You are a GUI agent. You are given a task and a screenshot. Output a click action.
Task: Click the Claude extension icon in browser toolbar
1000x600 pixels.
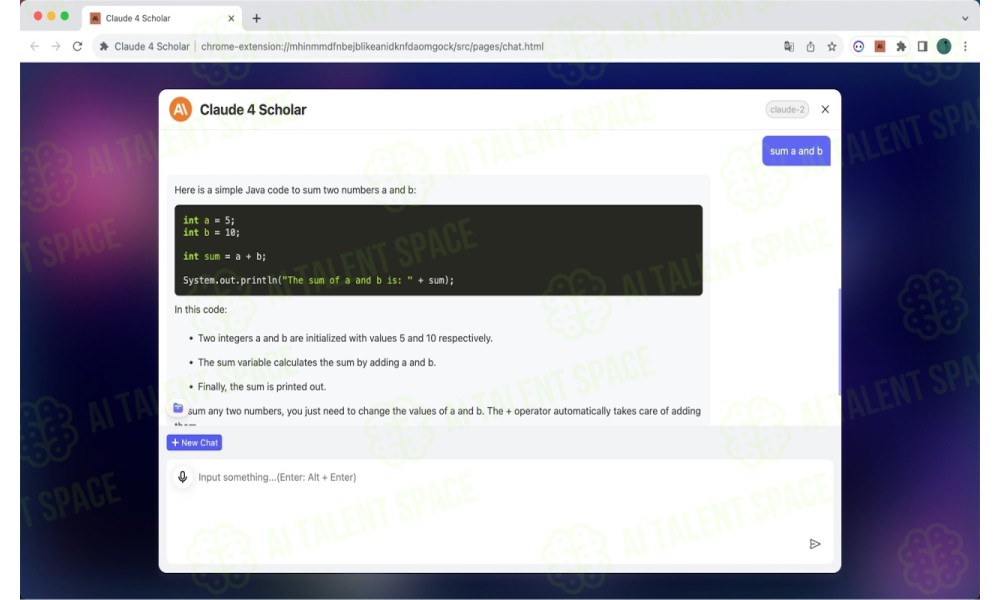pyautogui.click(x=879, y=47)
